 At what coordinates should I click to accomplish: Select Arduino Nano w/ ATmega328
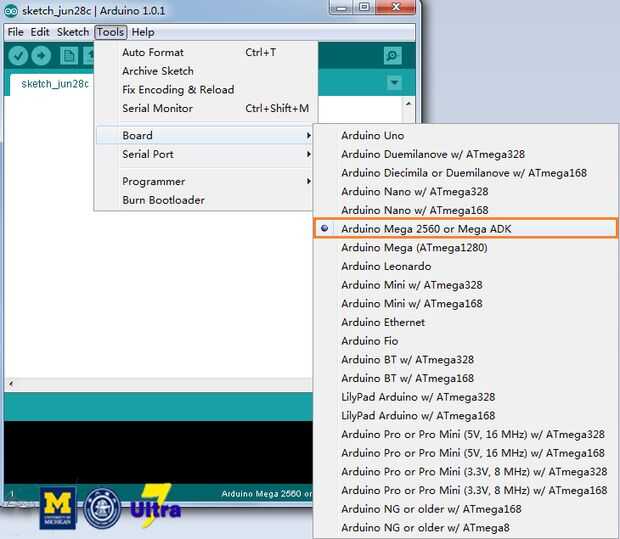(466, 192)
